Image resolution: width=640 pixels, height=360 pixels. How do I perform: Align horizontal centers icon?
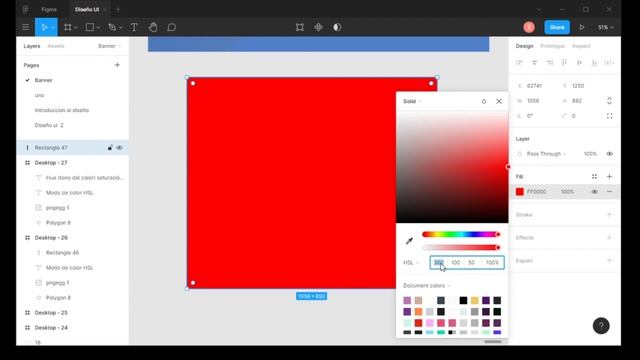534,62
